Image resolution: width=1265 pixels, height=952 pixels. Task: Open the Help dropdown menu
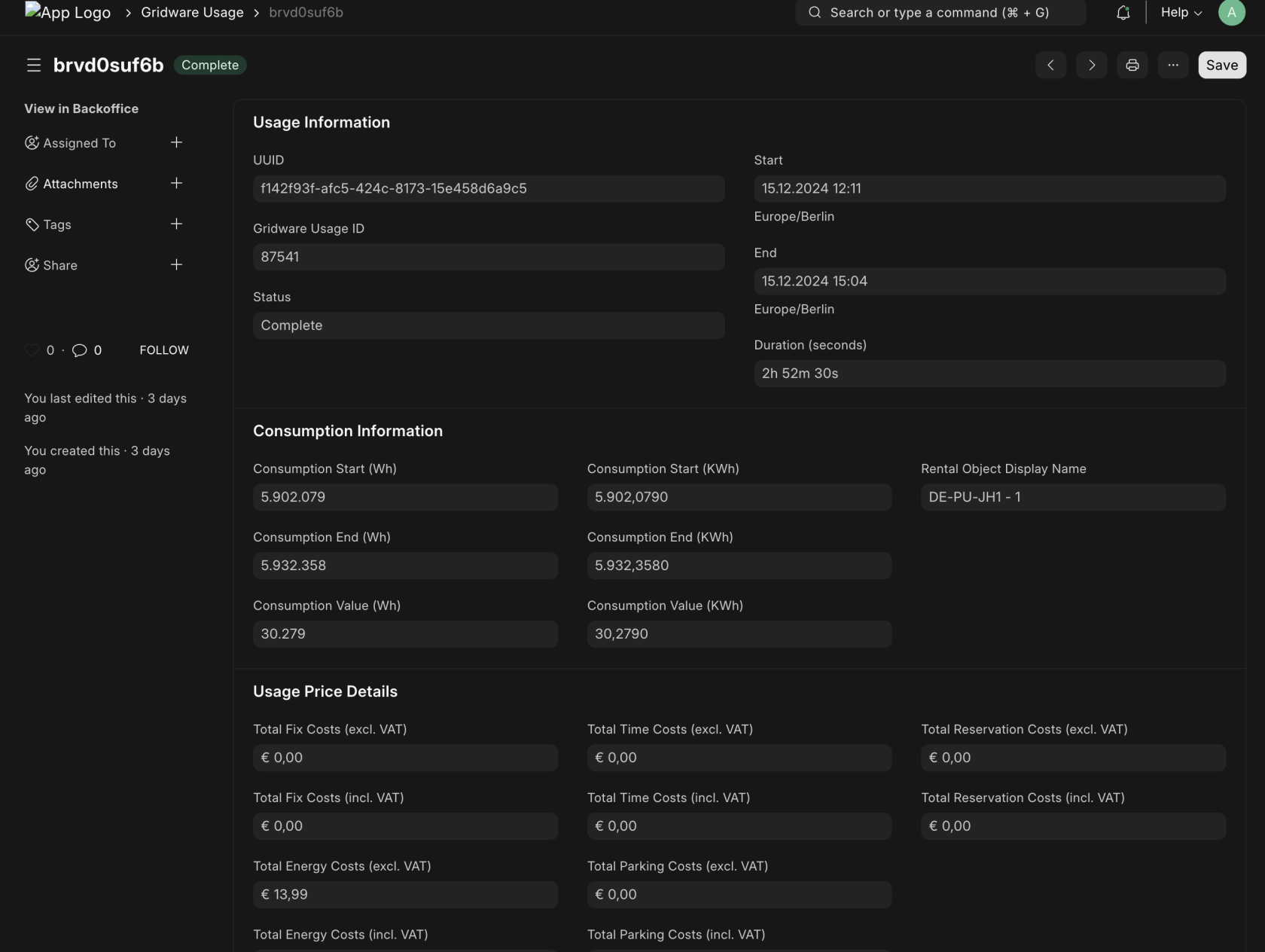coord(1181,13)
